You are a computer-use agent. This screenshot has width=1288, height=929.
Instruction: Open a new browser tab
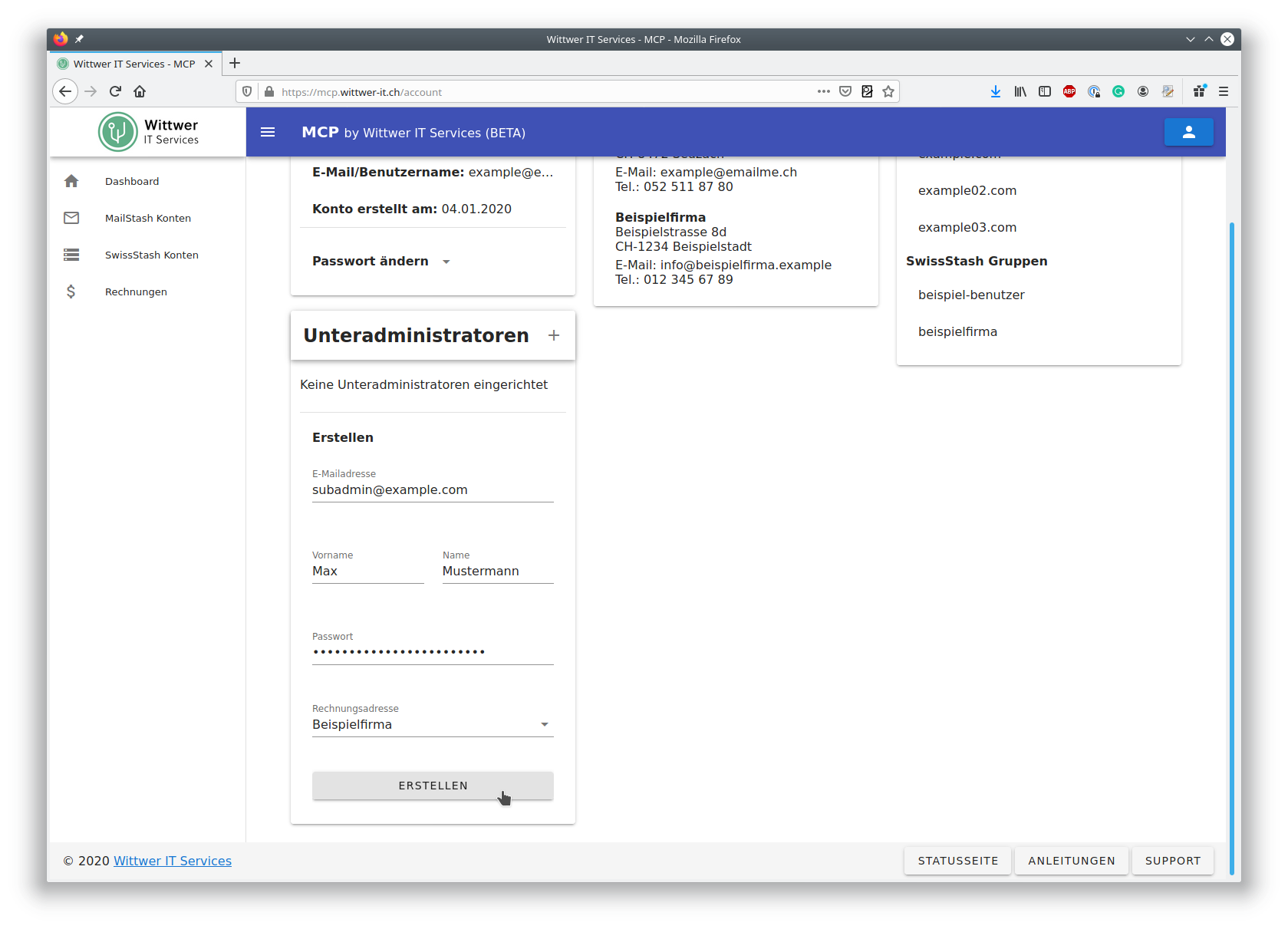point(235,63)
